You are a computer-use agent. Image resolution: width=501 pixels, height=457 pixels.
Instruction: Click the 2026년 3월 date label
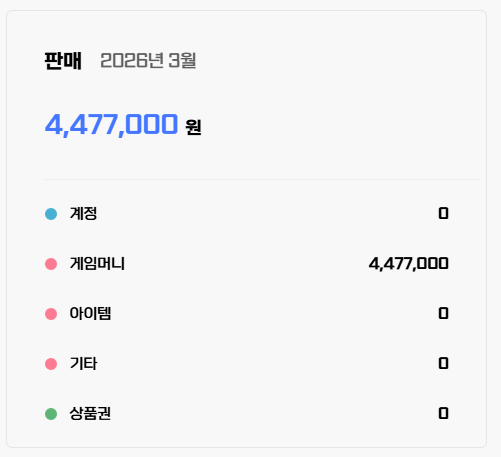[148, 61]
